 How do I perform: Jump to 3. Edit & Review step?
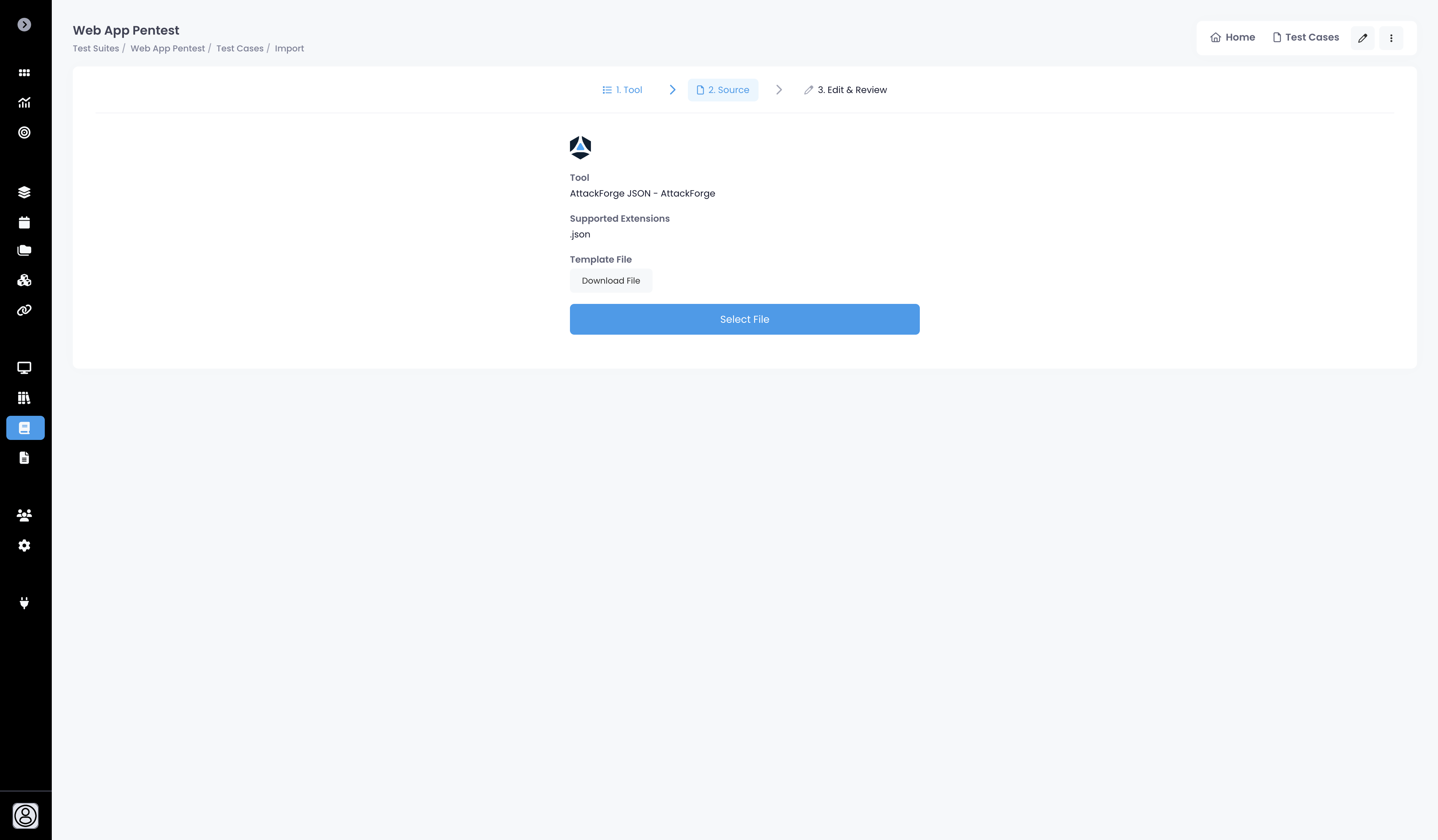coord(845,90)
